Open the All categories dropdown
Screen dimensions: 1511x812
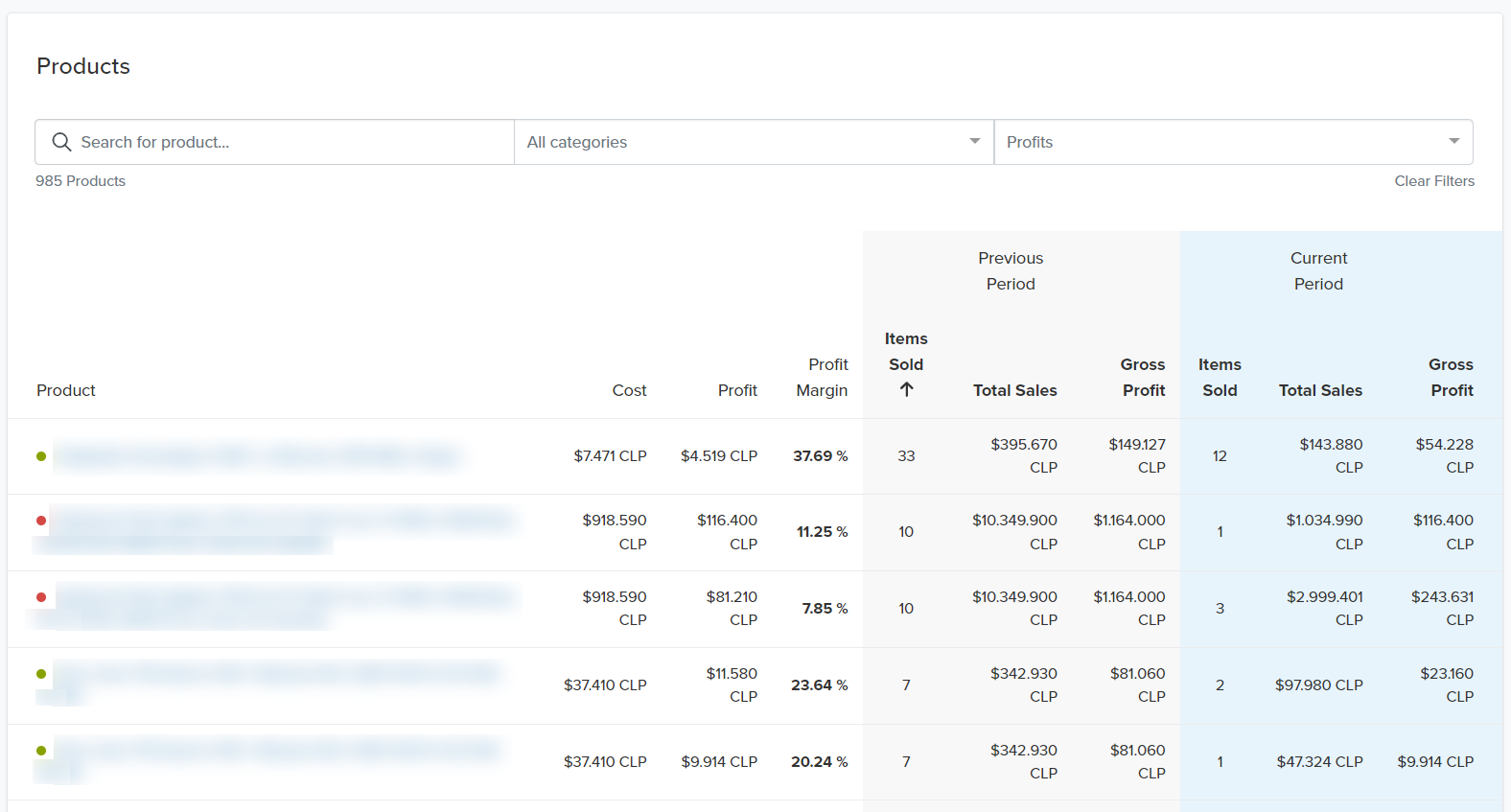coord(754,142)
